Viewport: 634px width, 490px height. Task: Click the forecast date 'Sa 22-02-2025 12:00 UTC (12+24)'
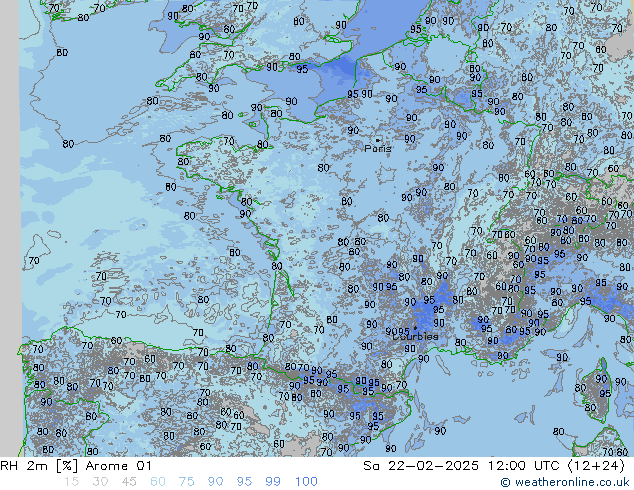[494, 466]
